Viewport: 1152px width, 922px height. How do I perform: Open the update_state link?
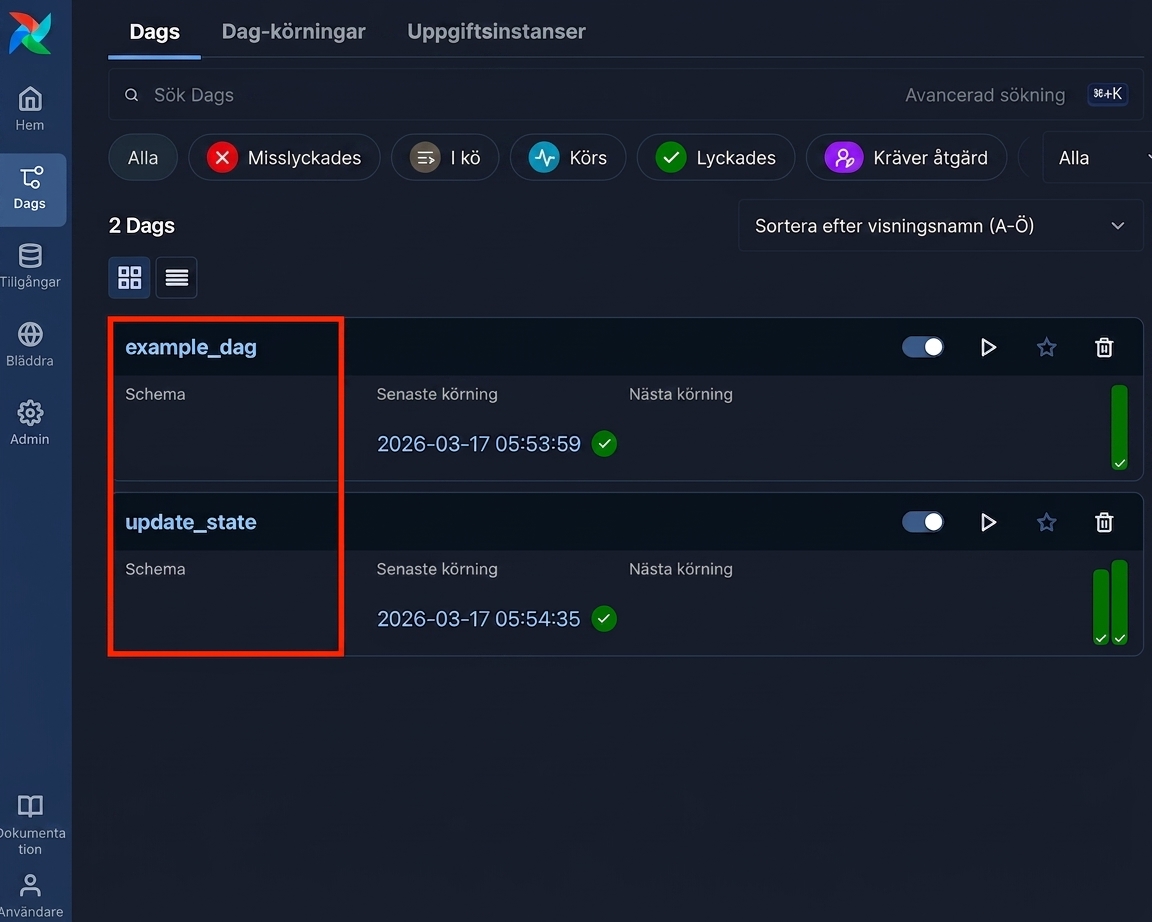coord(191,522)
